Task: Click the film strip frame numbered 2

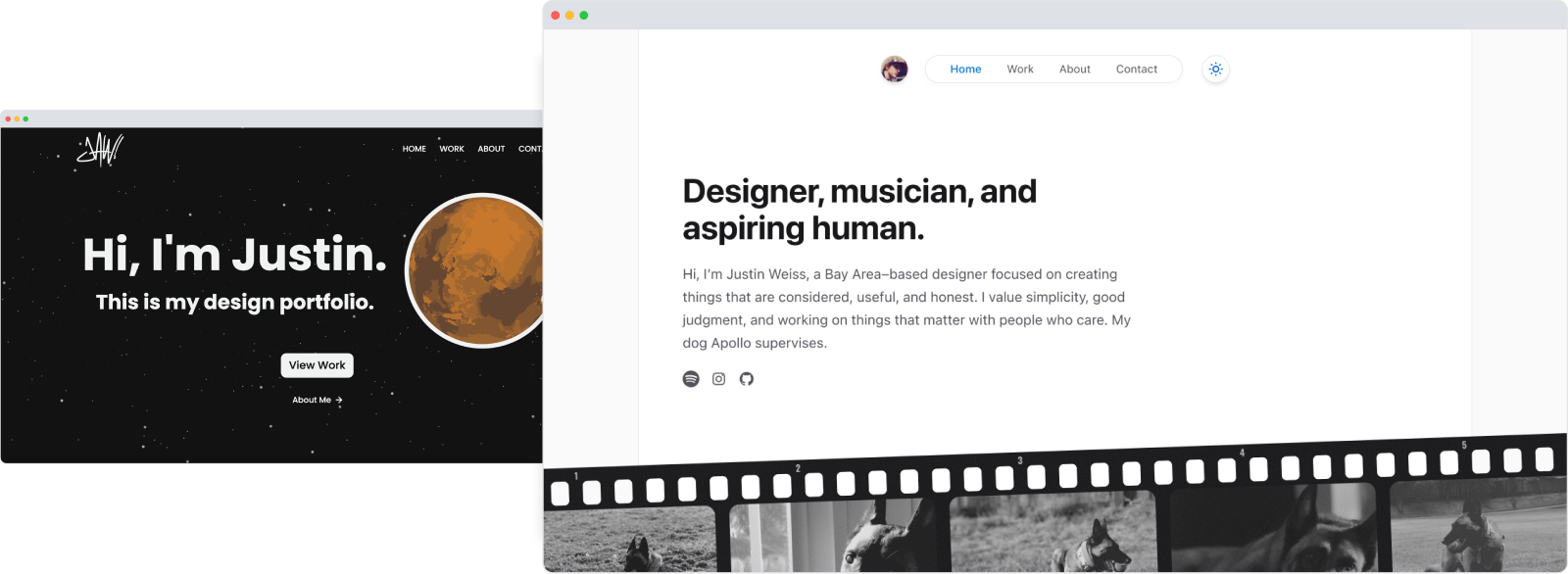Action: coord(835,534)
